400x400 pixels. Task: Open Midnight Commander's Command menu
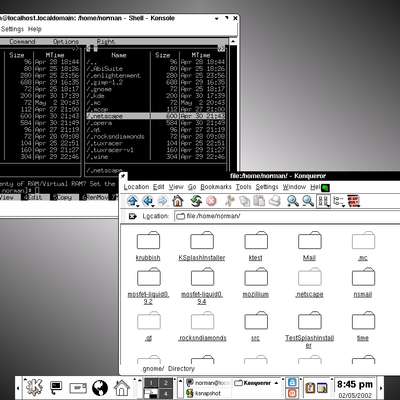[x=22, y=42]
